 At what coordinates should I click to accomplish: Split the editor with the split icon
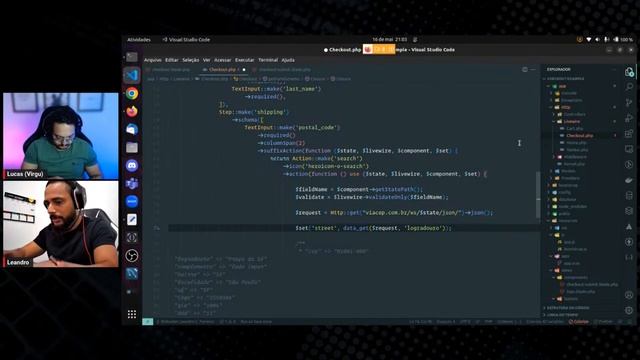coord(525,70)
